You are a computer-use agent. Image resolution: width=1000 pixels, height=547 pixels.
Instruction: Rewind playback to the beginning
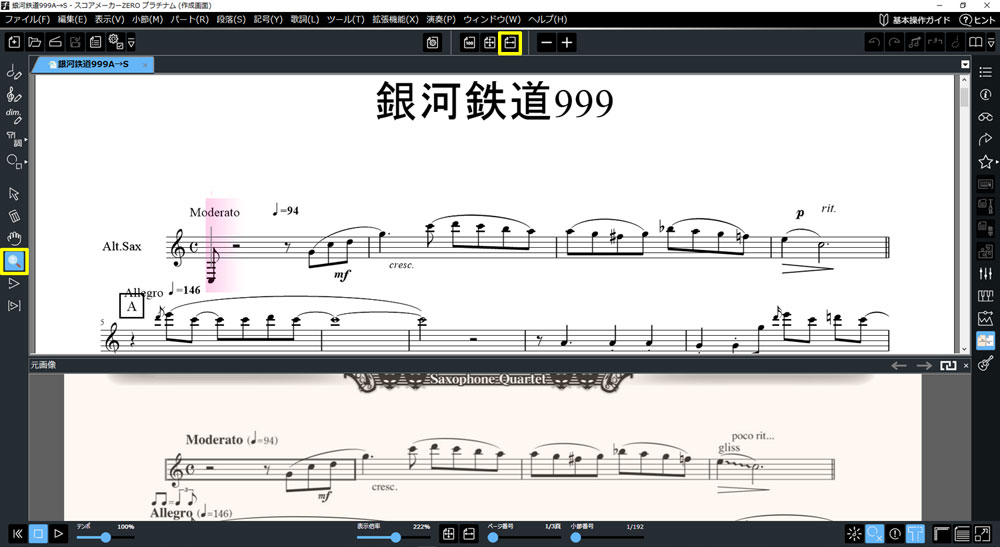pyautogui.click(x=17, y=534)
